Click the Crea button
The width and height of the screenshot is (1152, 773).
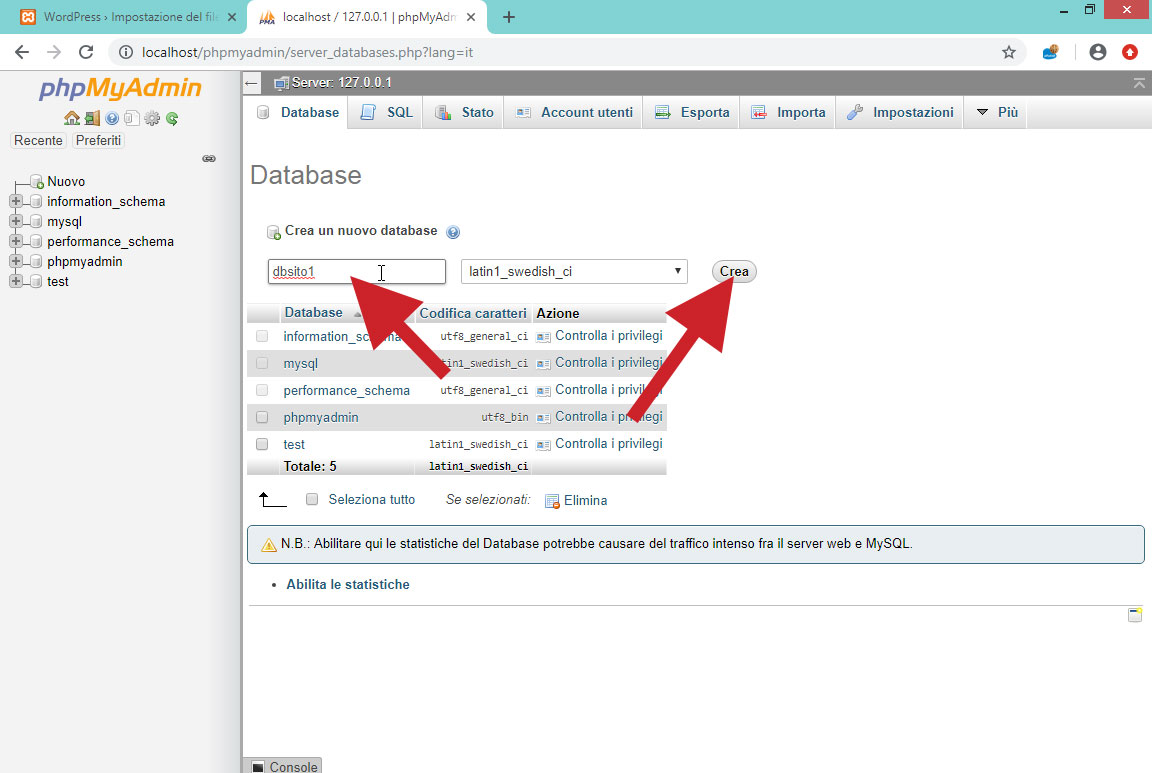click(x=734, y=272)
